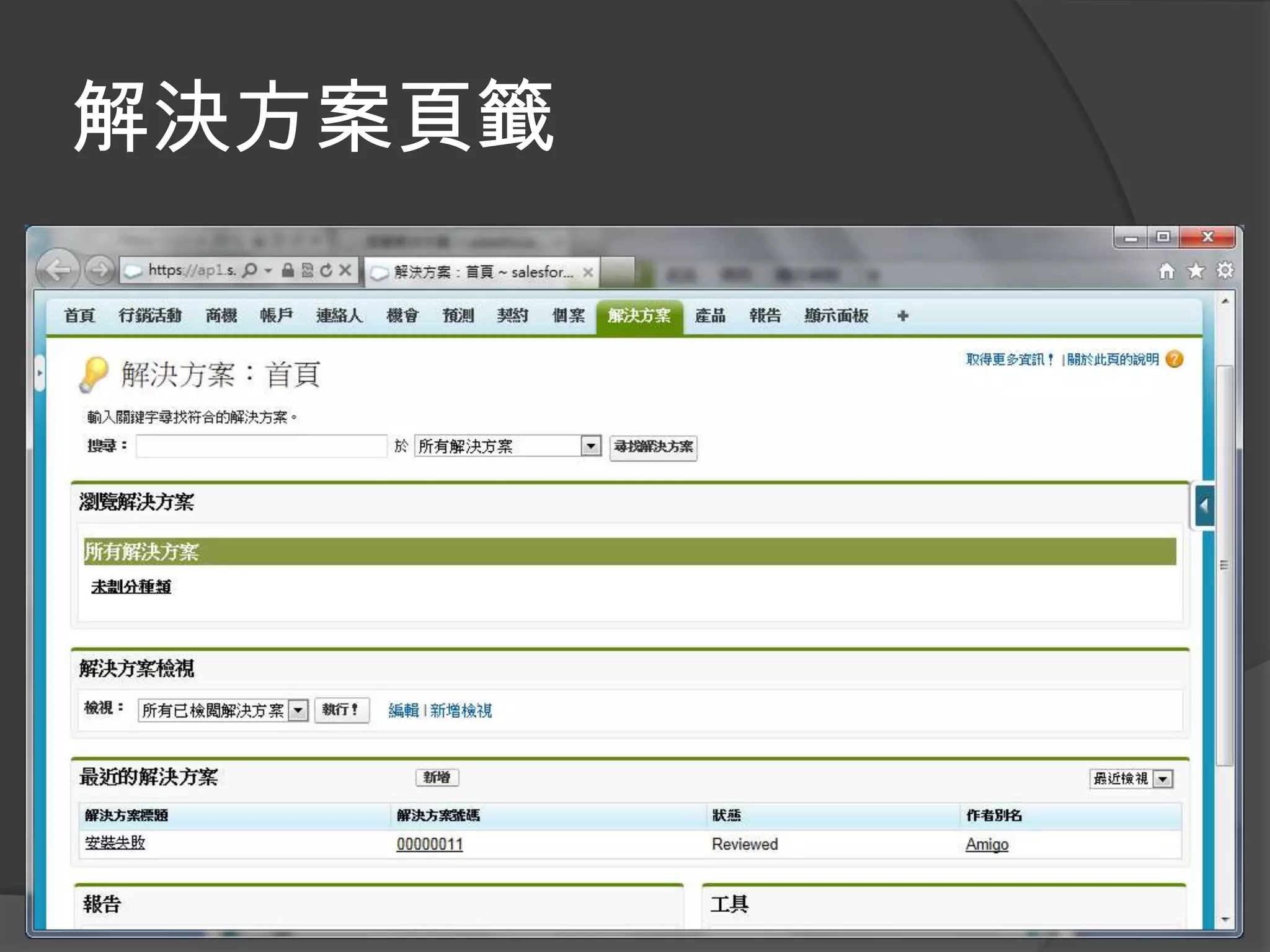This screenshot has width=1270, height=952.
Task: Click the browser back arrow button
Action: pyautogui.click(x=58, y=270)
